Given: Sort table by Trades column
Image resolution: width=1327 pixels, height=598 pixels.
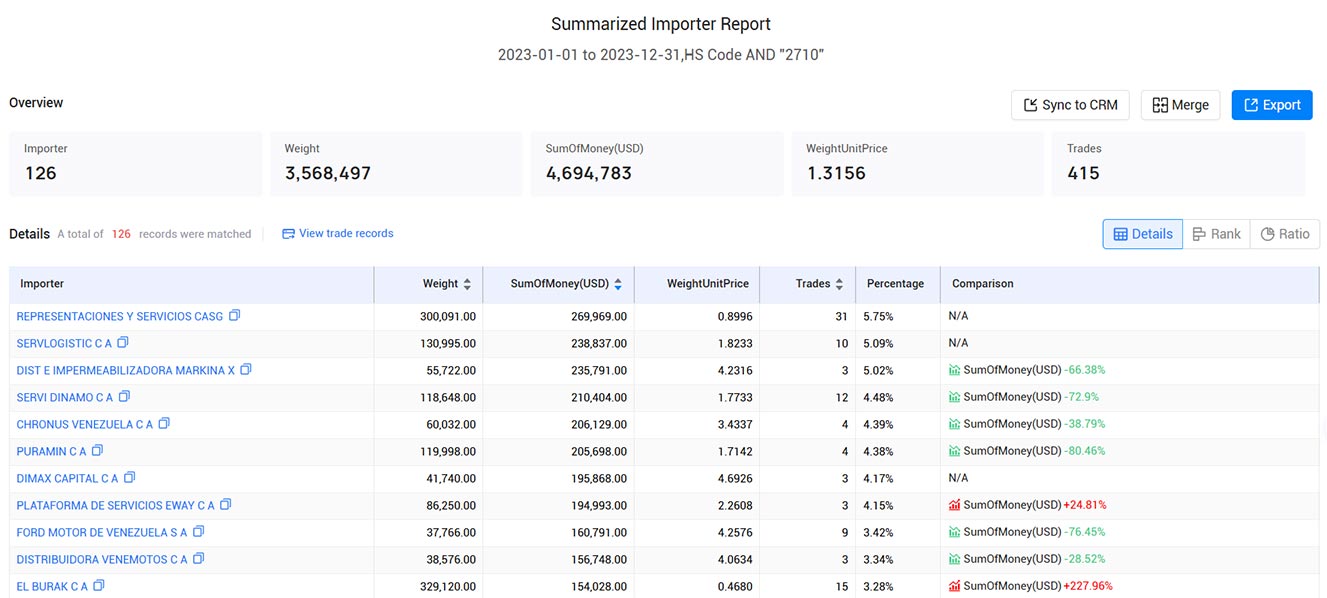Looking at the screenshot, I should pyautogui.click(x=839, y=284).
